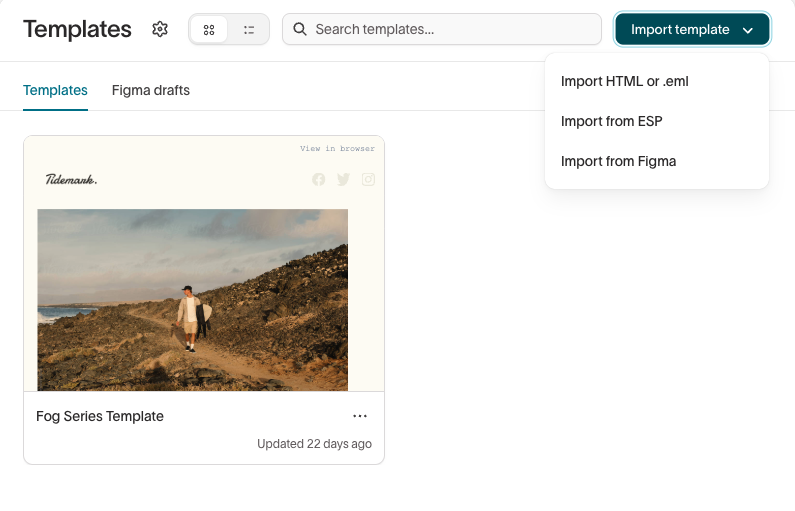Viewport: 795px width, 511px height.
Task: Switch to grid view layout
Action: (x=209, y=29)
